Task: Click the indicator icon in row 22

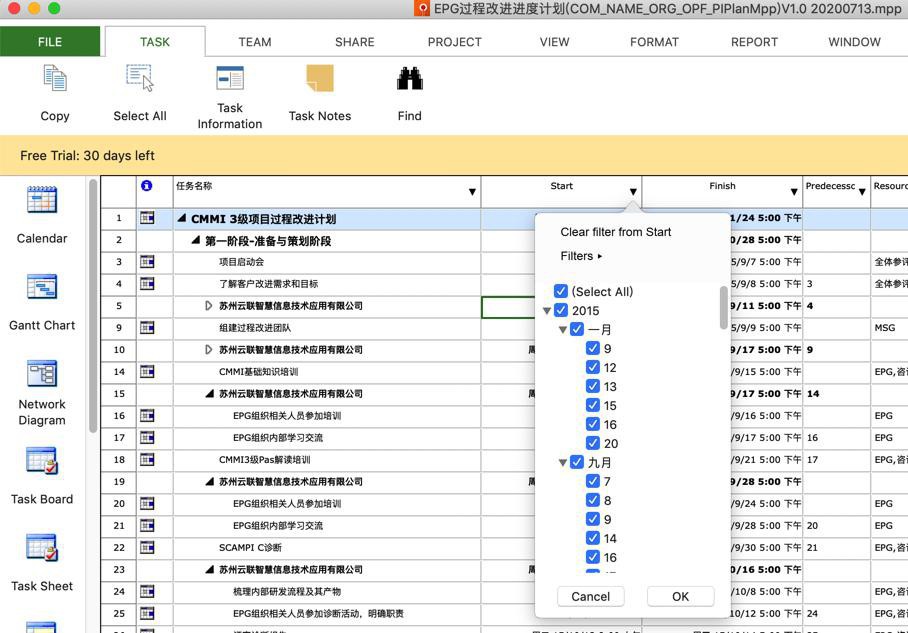Action: 147,547
